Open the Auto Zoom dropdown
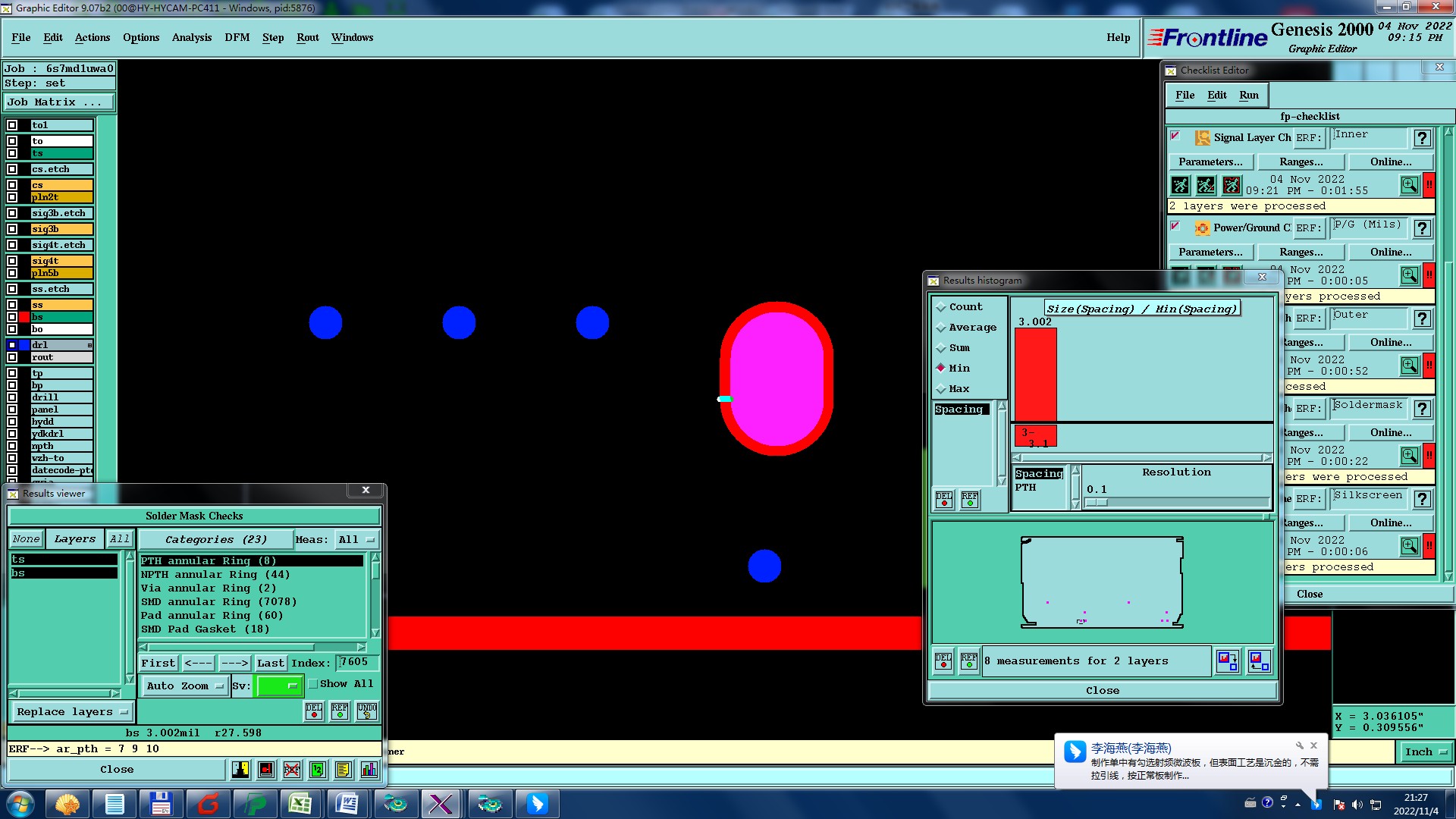The height and width of the screenshot is (819, 1456). pos(185,686)
